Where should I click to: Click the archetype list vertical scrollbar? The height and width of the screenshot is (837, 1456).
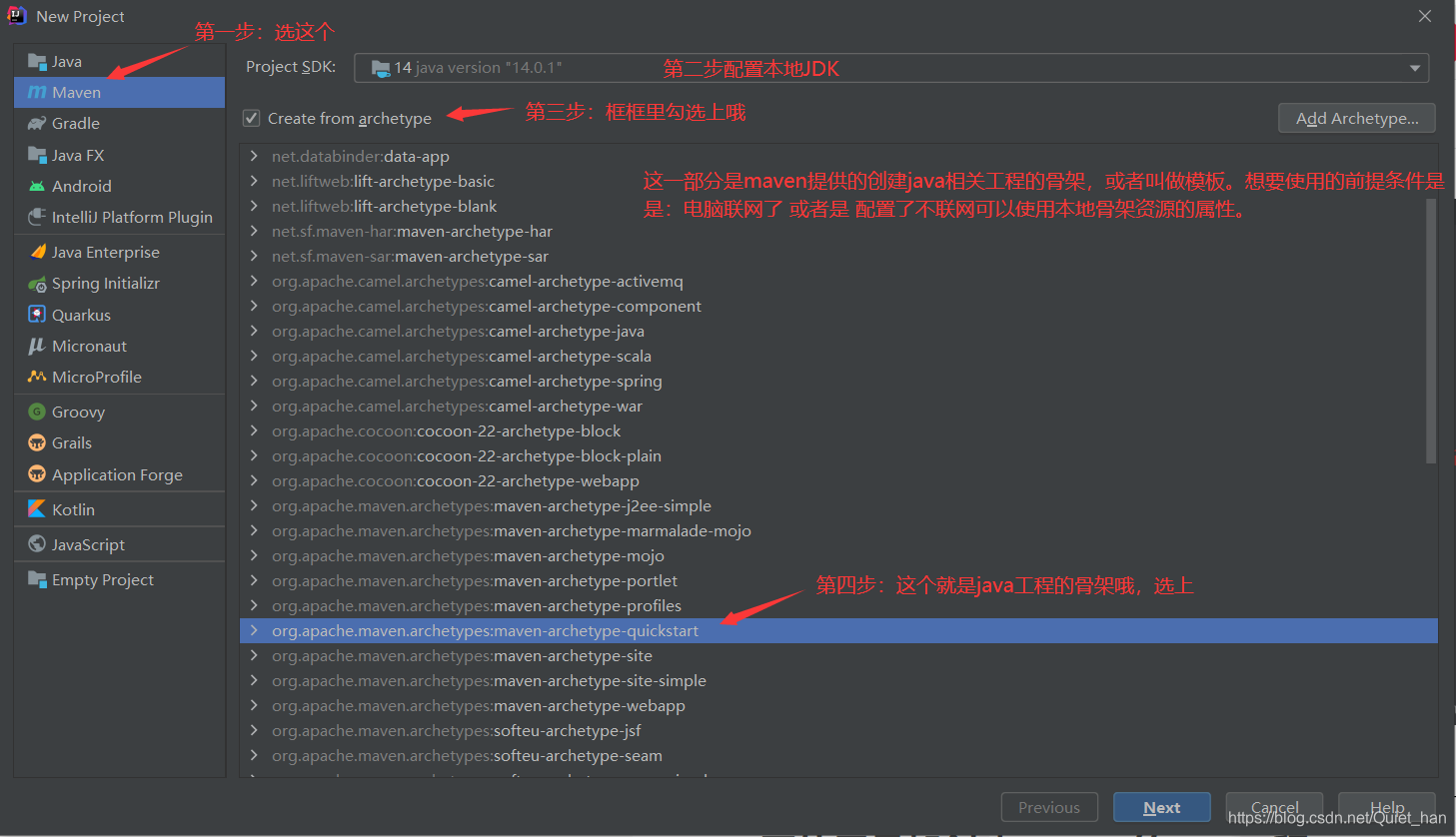click(x=1431, y=330)
